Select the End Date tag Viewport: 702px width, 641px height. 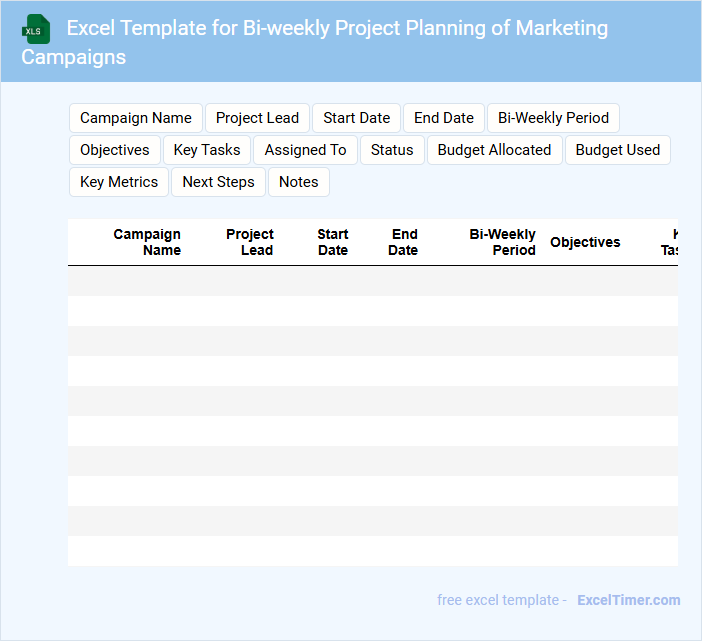coord(444,118)
